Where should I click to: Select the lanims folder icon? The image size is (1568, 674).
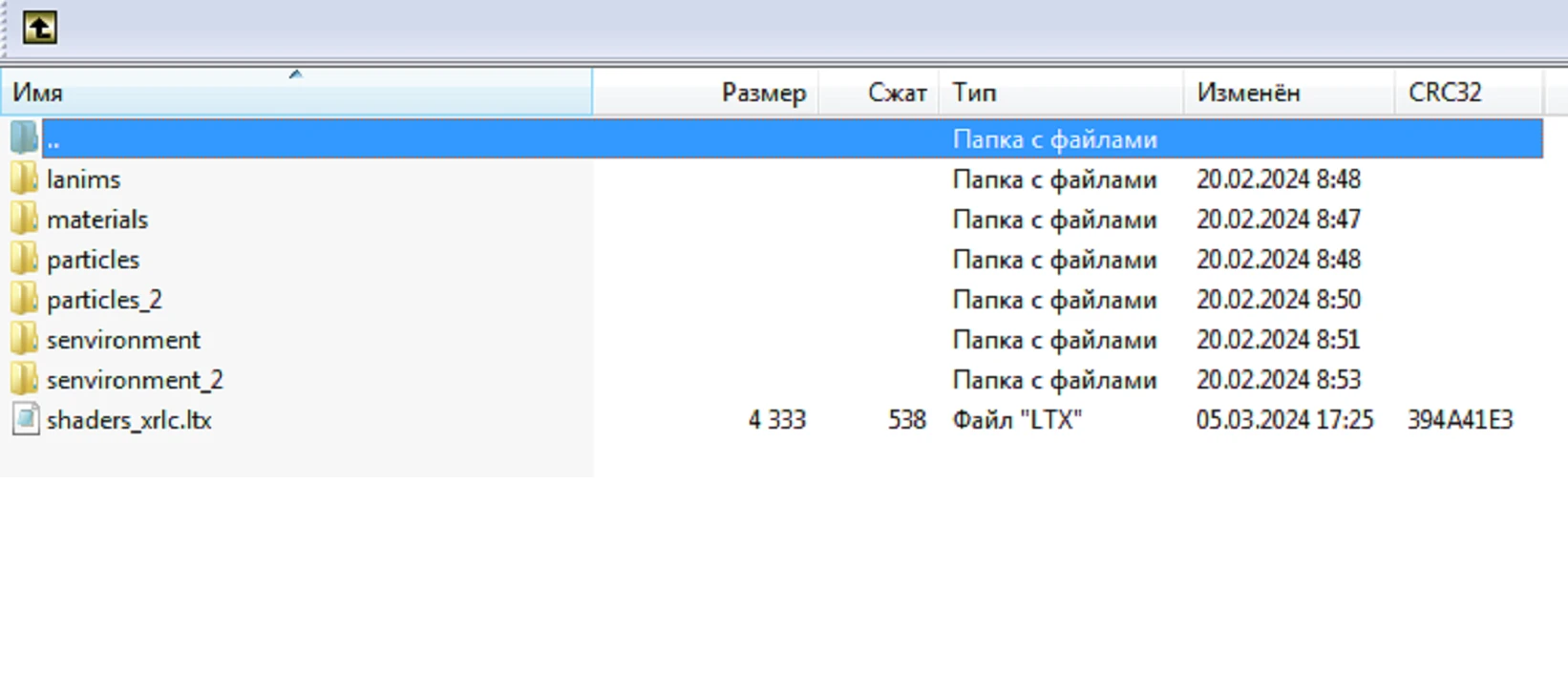(x=25, y=179)
